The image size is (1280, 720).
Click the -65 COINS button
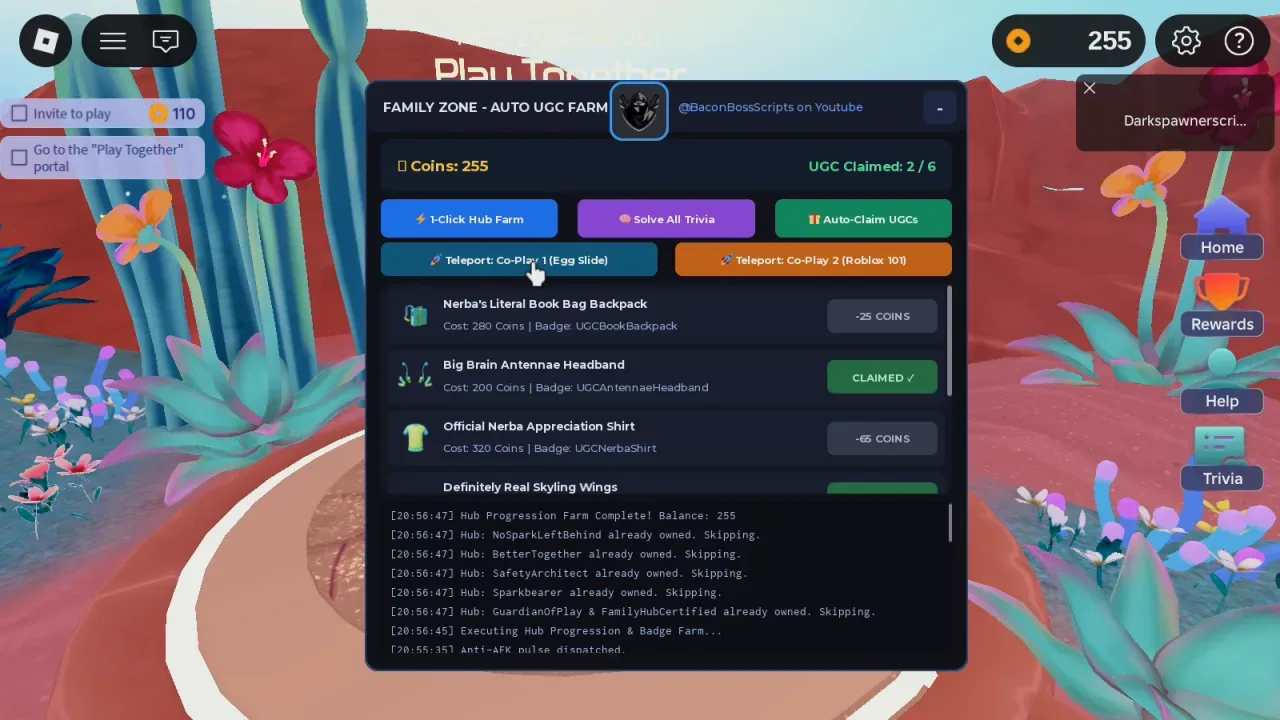[882, 439]
